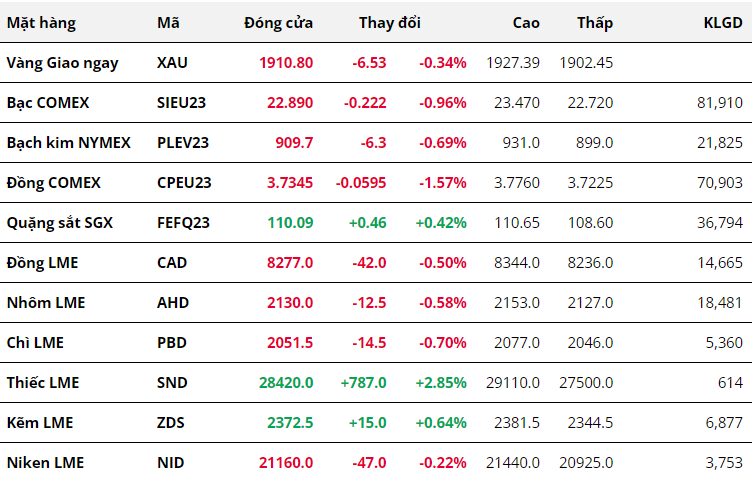The width and height of the screenshot is (752, 485).
Task: Click the "Thay đổi" column header
Action: point(390,23)
